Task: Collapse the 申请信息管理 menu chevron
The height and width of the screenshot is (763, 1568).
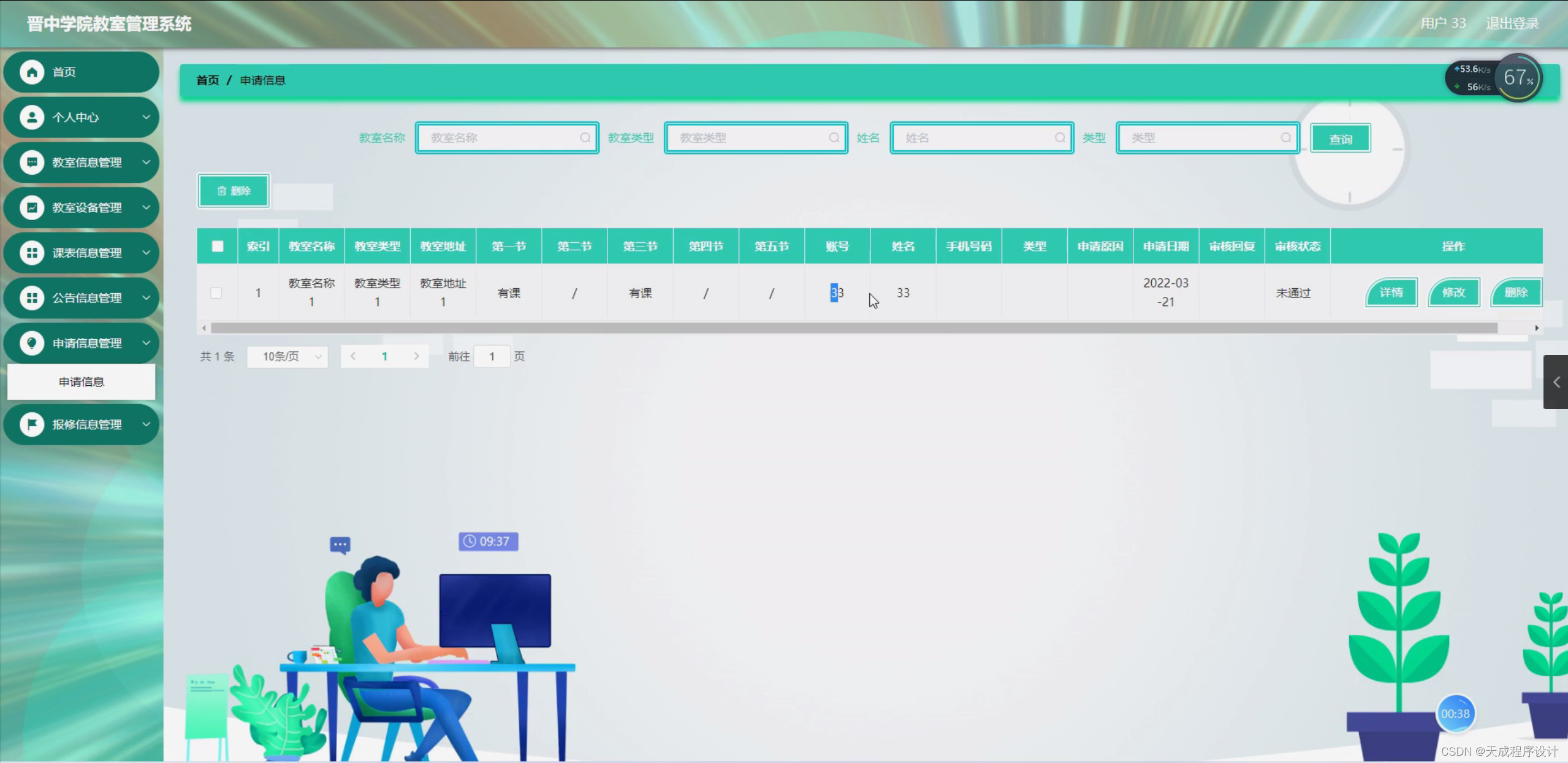Action: tap(147, 343)
